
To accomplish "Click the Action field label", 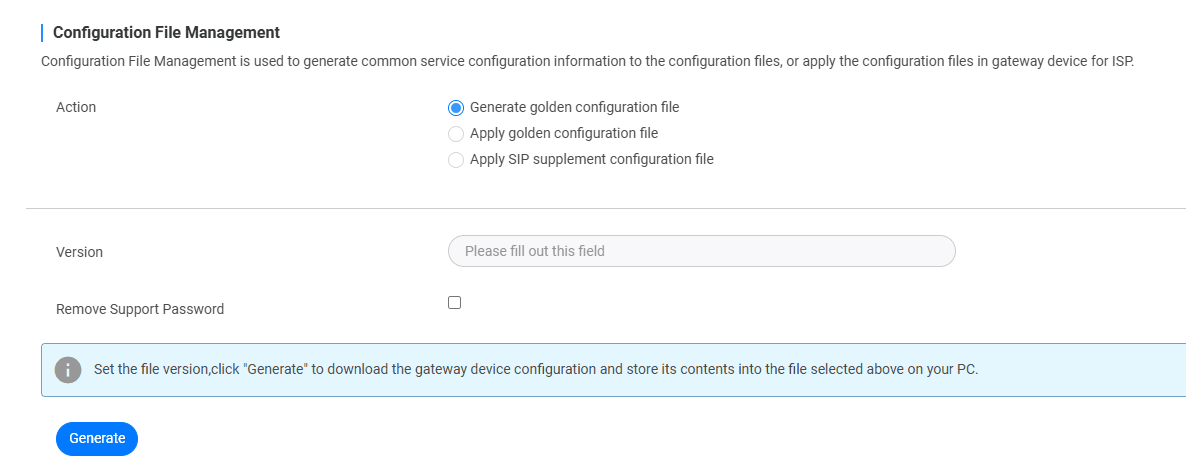I will (x=76, y=107).
